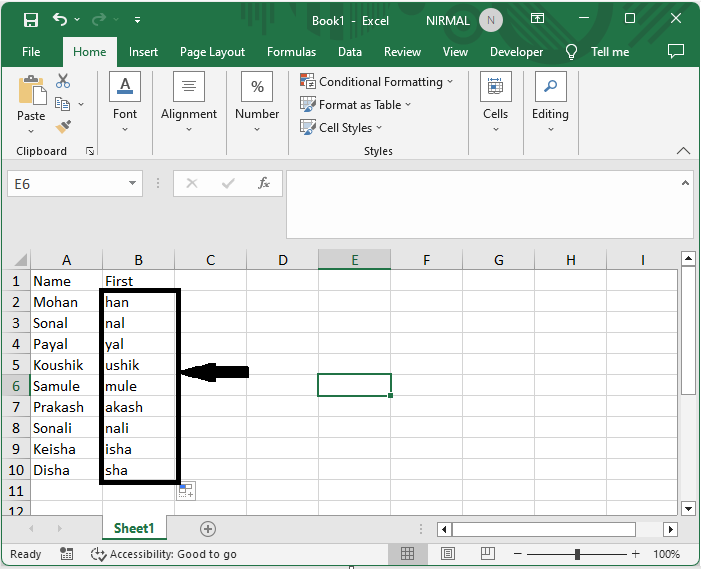Screen dimensions: 701x569
Task: Open the Copy dropdown arrow
Action: [81, 104]
